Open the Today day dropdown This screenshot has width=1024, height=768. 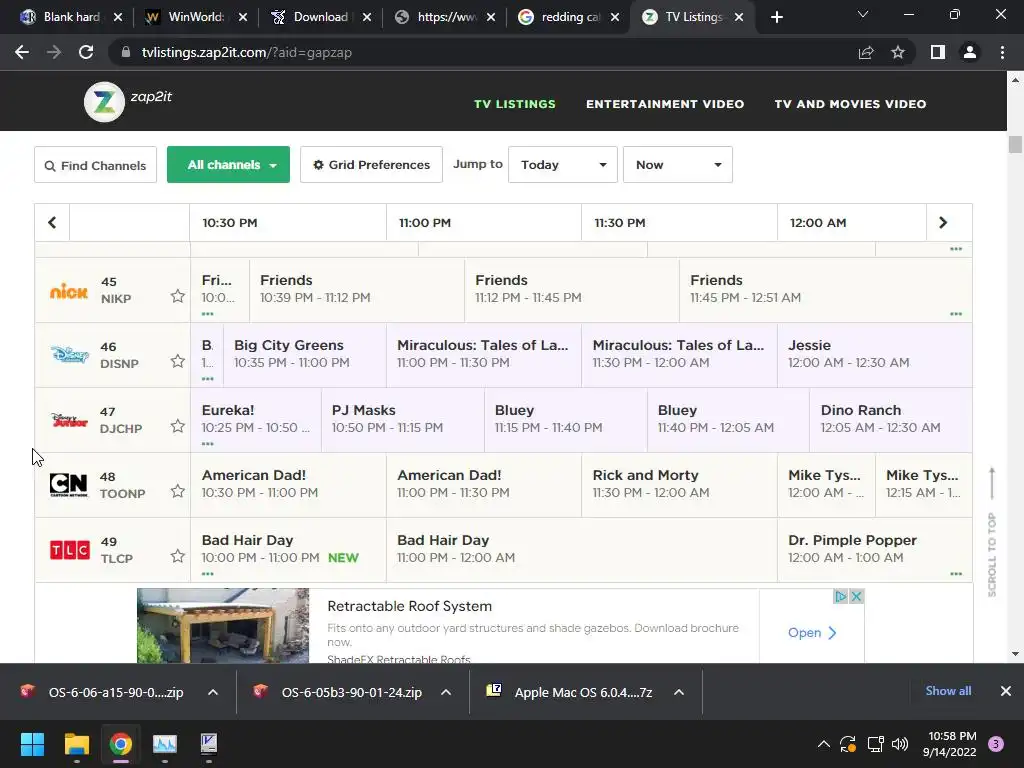563,165
